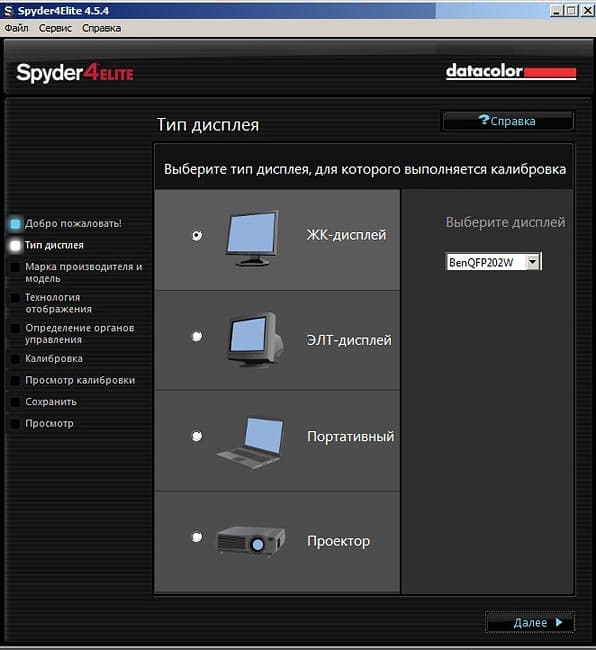Pick the Проектор radio option
Image resolution: width=596 pixels, height=650 pixels.
pyautogui.click(x=197, y=537)
